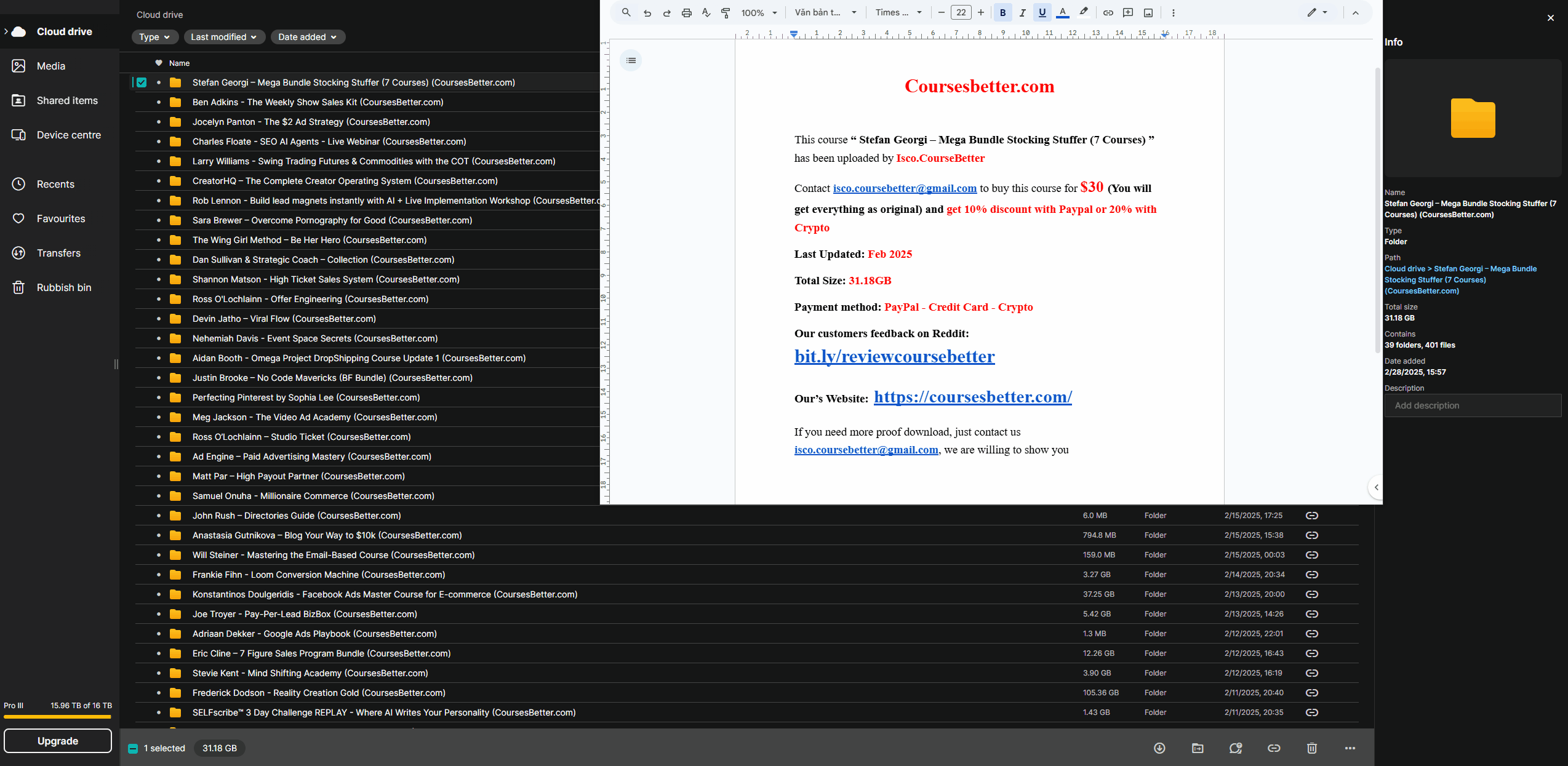Click the text color icon

[1063, 13]
